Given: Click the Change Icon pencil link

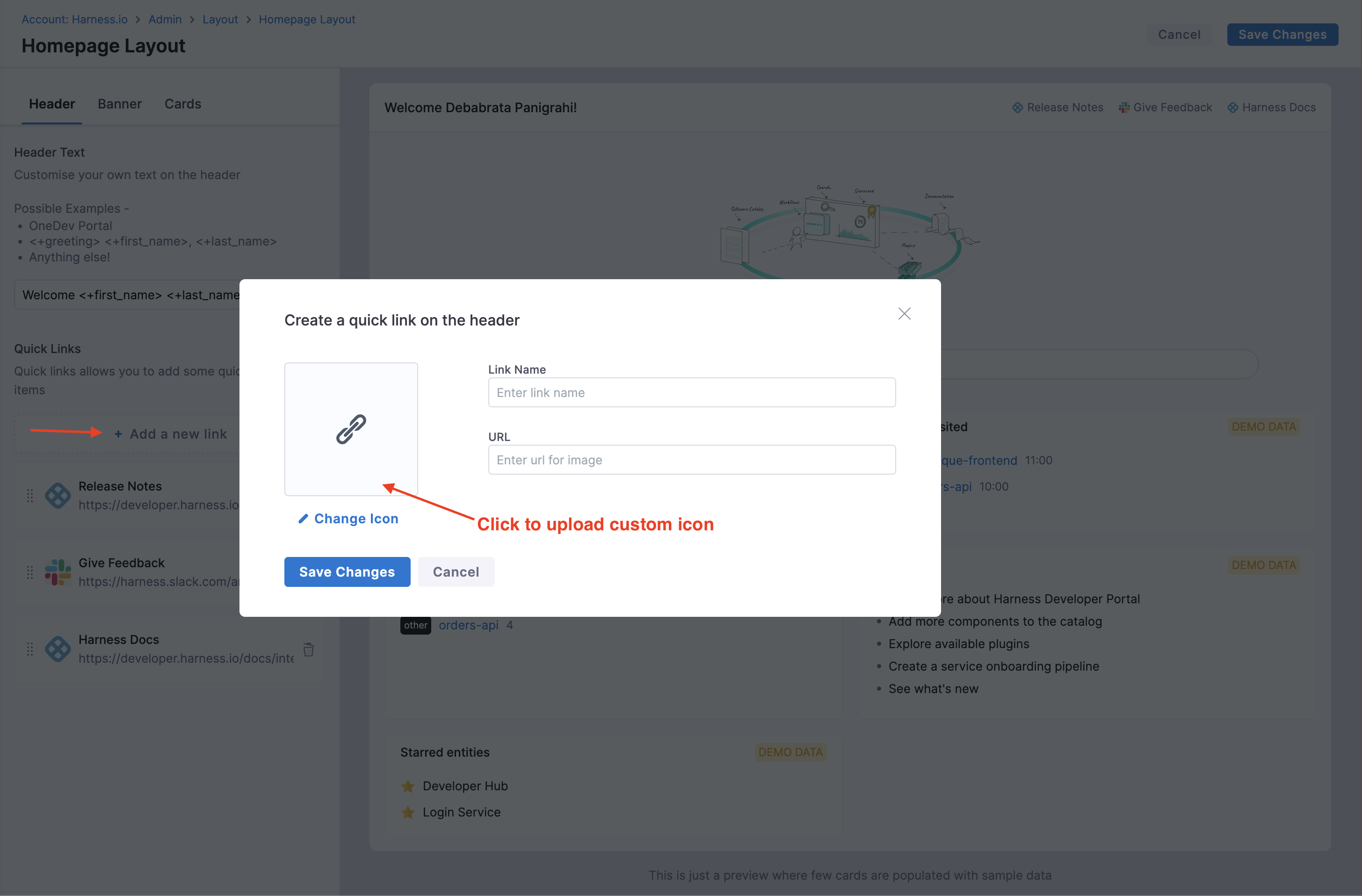Looking at the screenshot, I should click(348, 518).
